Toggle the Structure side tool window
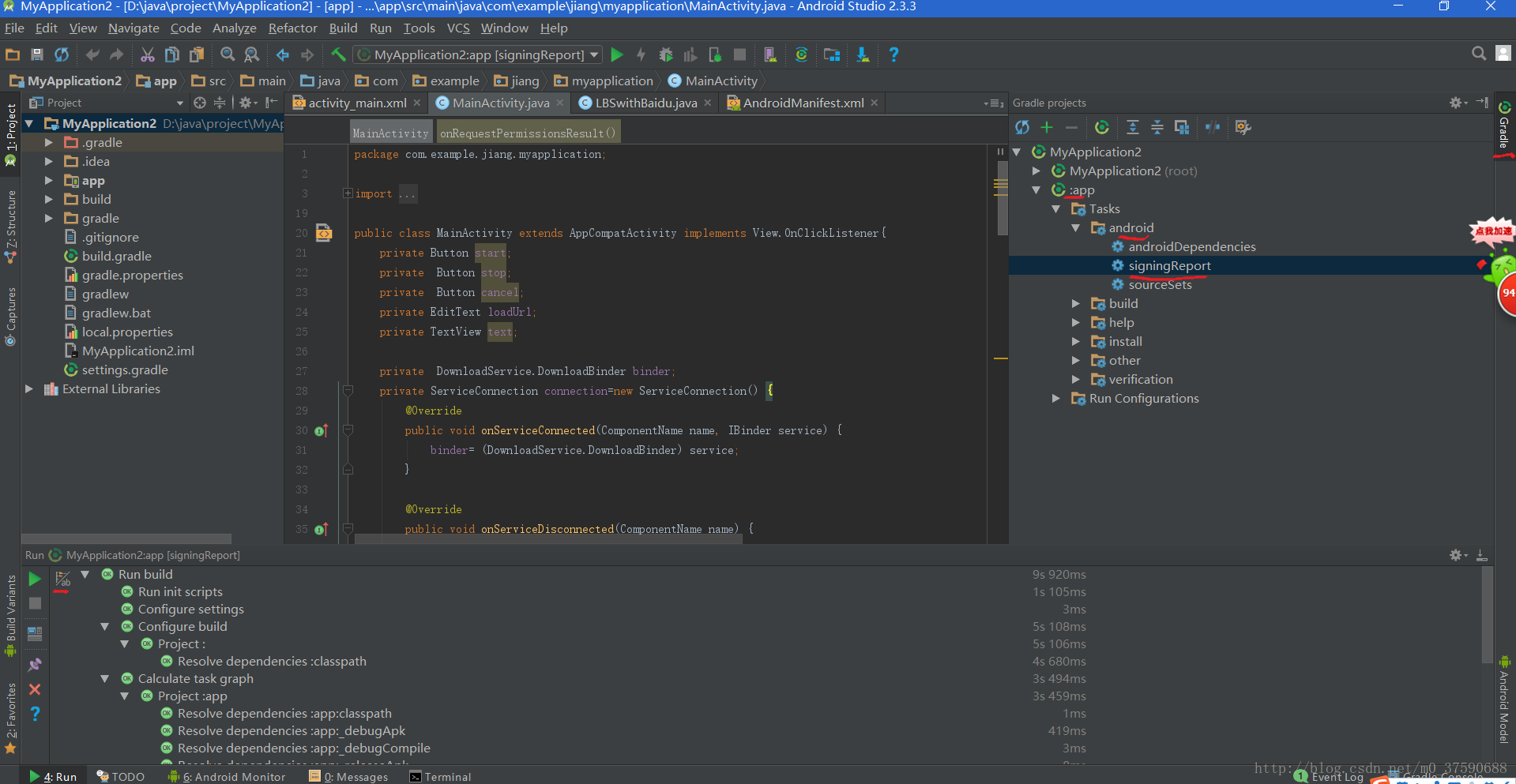The width and height of the screenshot is (1516, 784). point(10,227)
